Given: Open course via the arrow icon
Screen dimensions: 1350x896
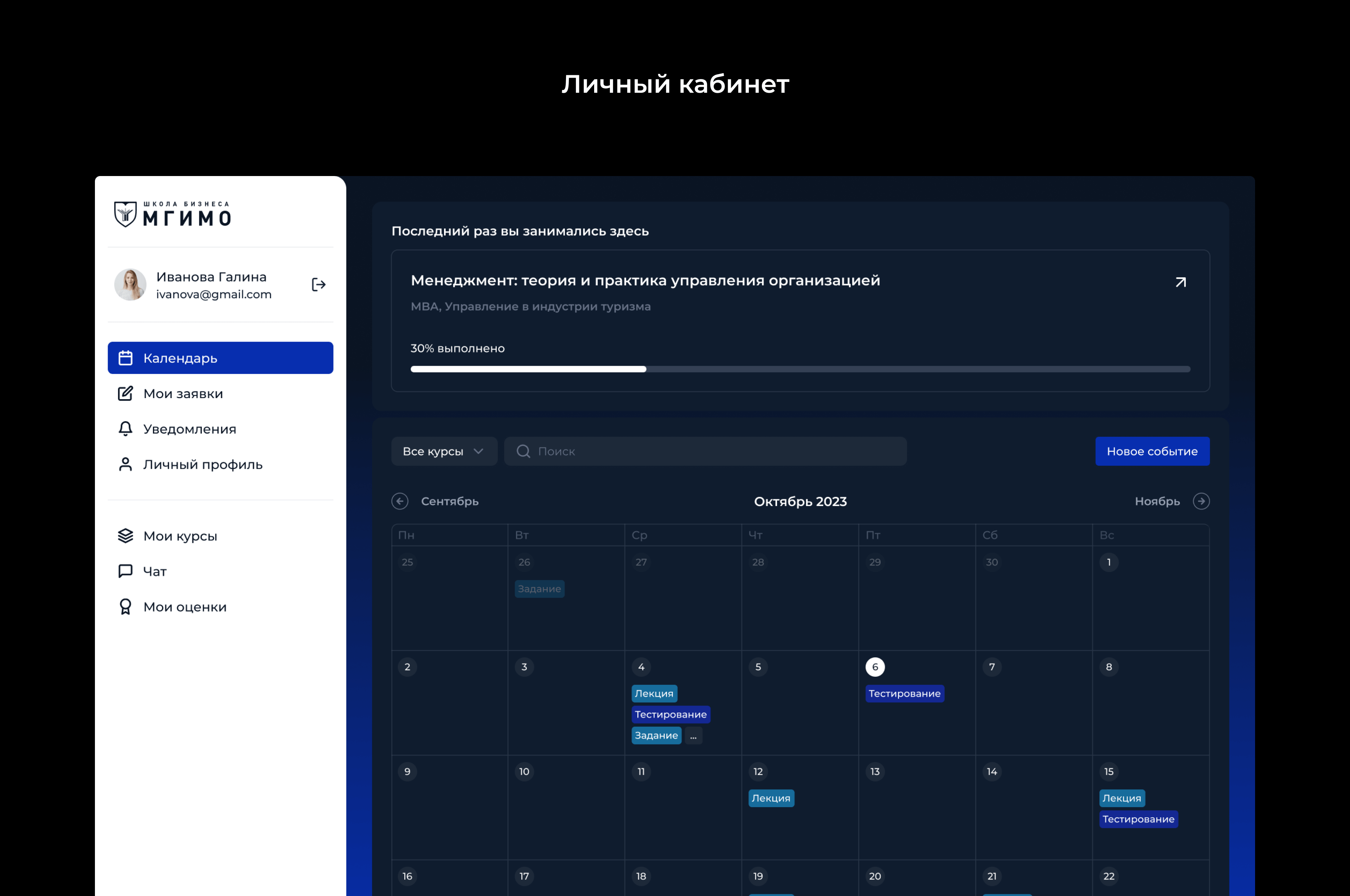Looking at the screenshot, I should tap(1180, 282).
